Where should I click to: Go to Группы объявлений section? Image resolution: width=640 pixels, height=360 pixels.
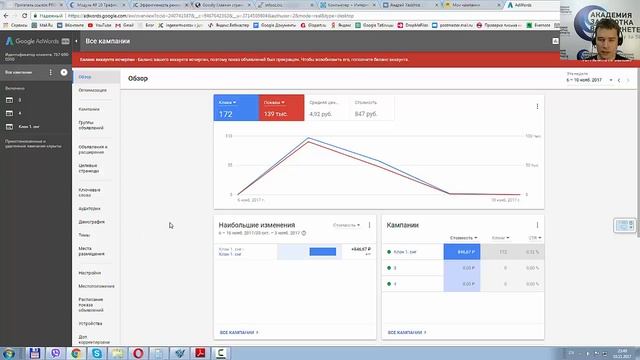[91, 125]
